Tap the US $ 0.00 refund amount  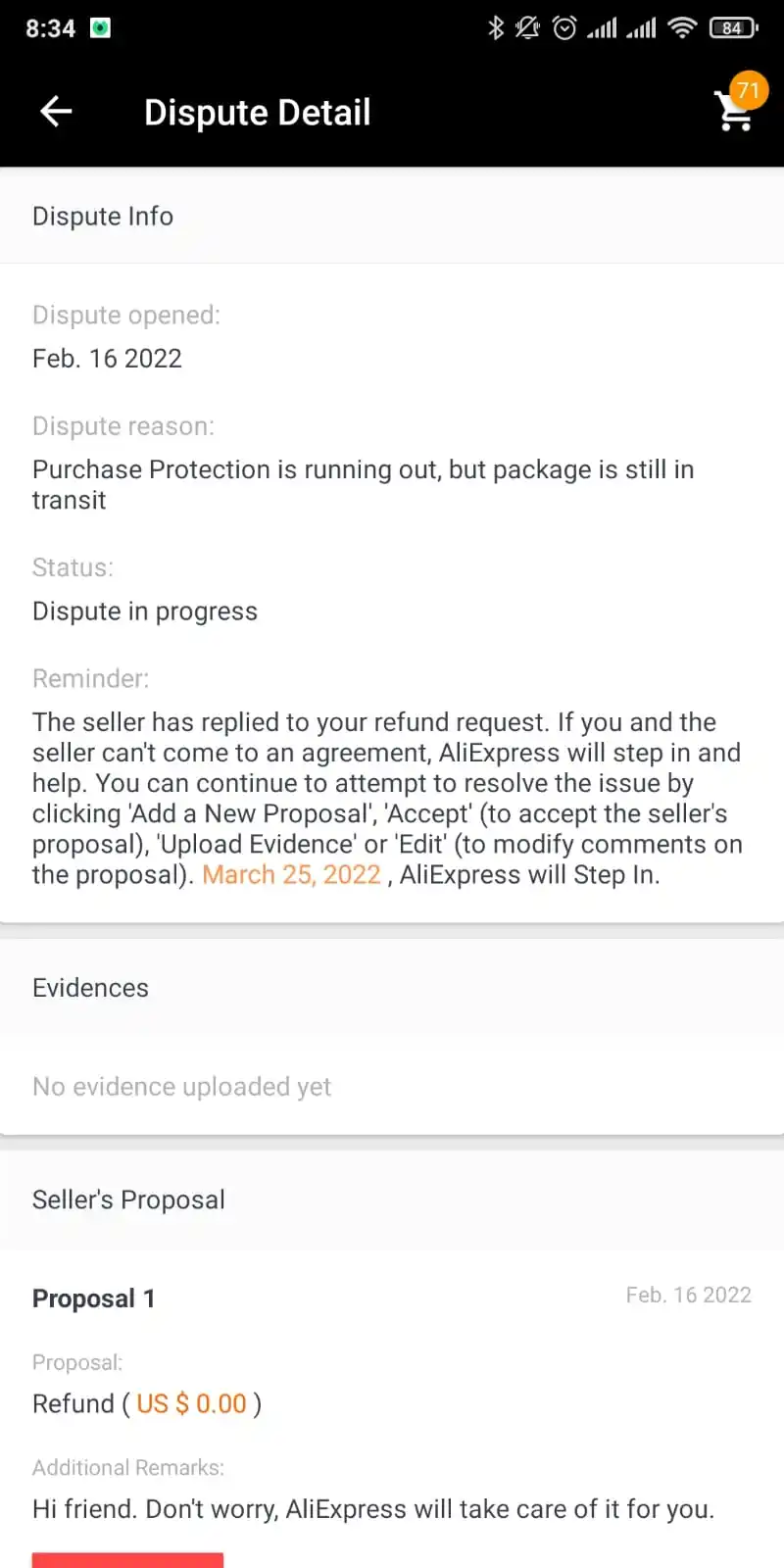(x=192, y=1403)
